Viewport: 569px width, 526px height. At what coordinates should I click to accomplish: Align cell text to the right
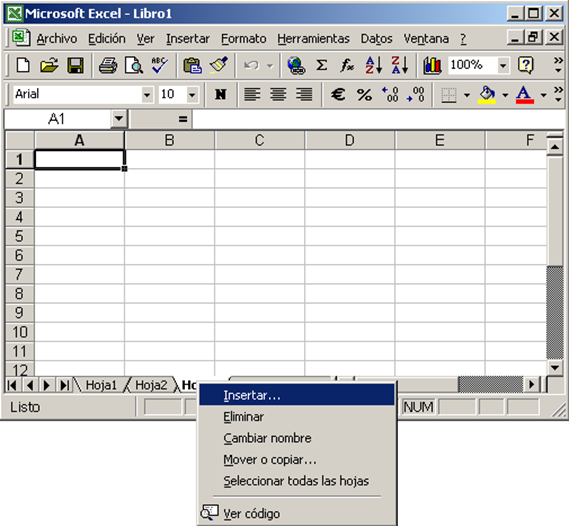304,95
